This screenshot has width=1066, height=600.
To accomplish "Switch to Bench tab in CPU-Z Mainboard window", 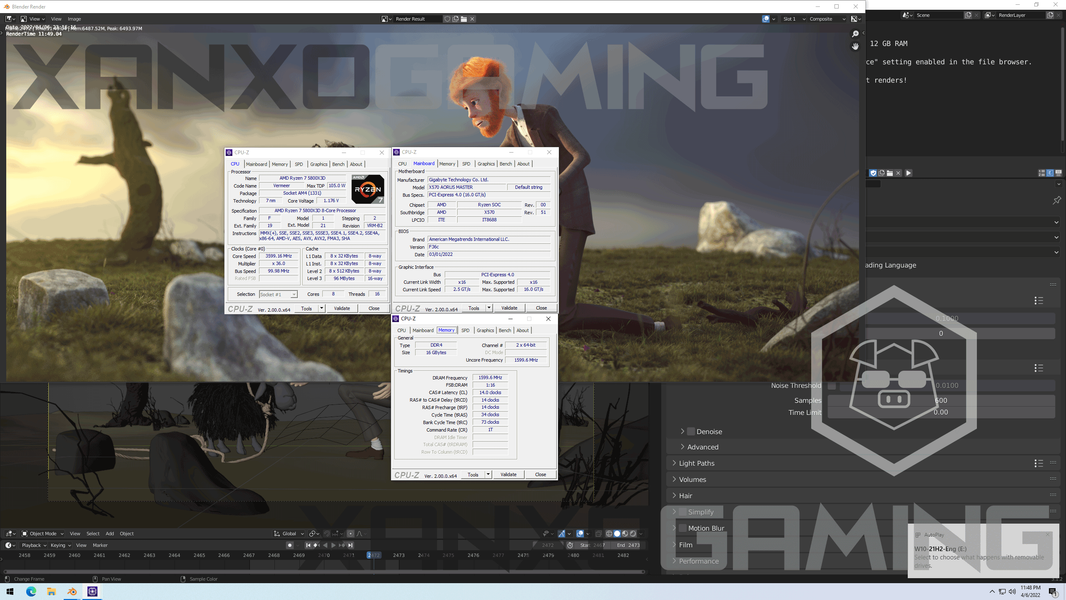I will click(505, 164).
